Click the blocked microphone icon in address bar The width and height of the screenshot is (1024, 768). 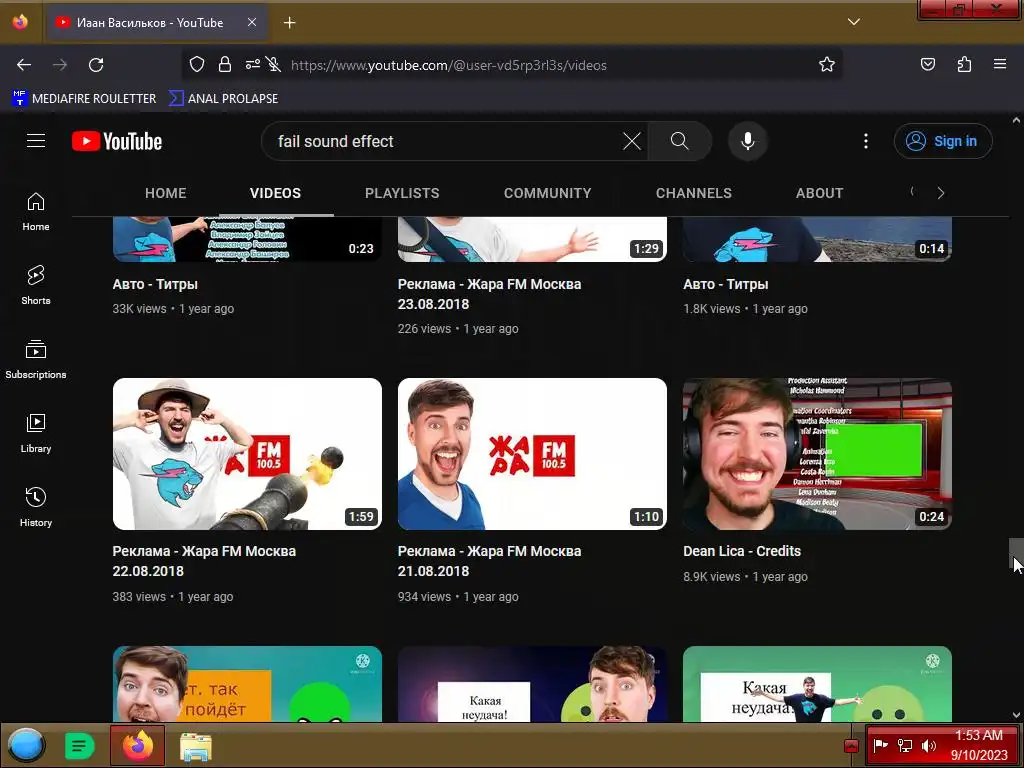click(x=273, y=64)
